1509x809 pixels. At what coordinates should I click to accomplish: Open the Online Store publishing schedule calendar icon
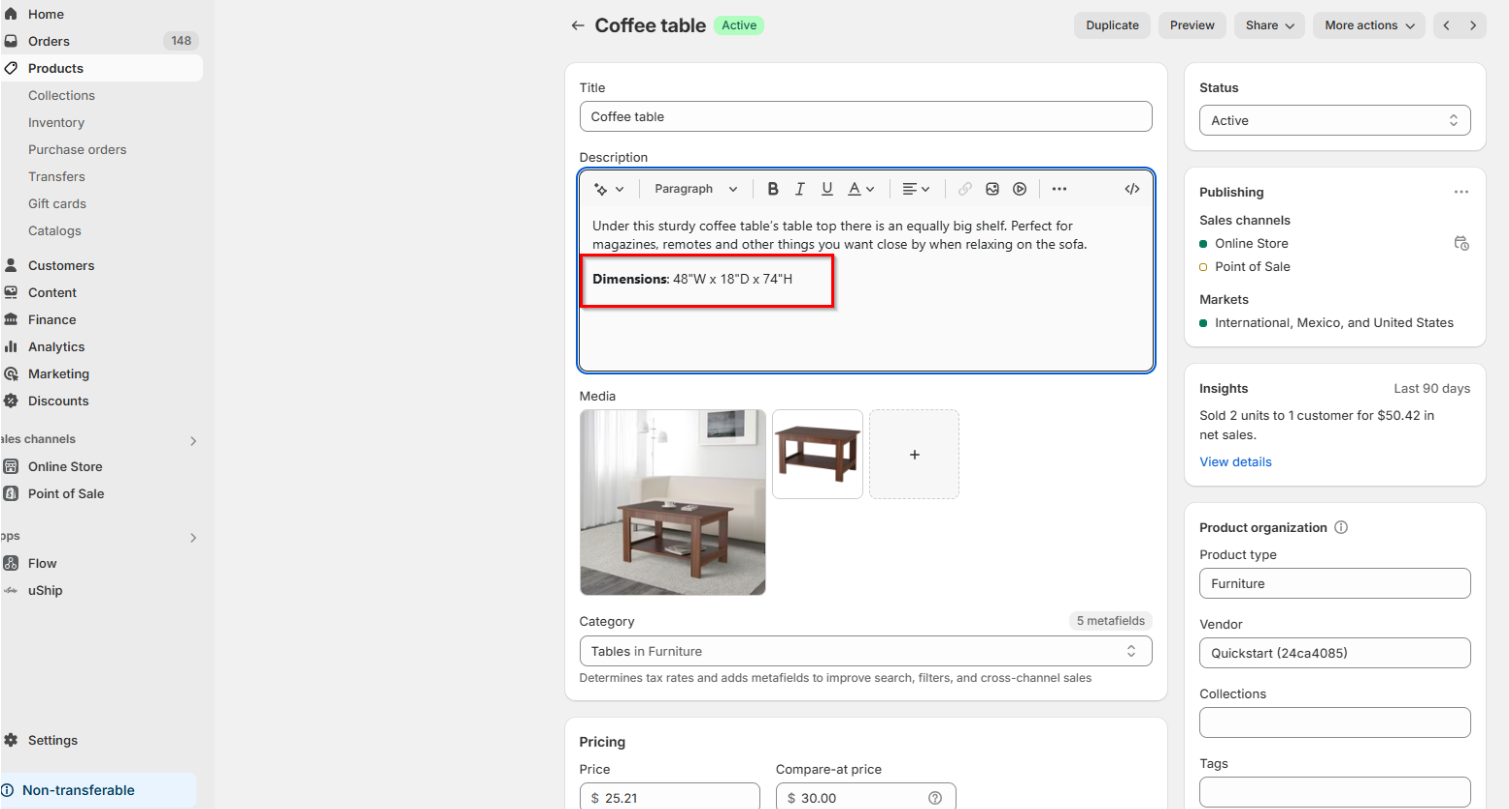click(x=1461, y=243)
